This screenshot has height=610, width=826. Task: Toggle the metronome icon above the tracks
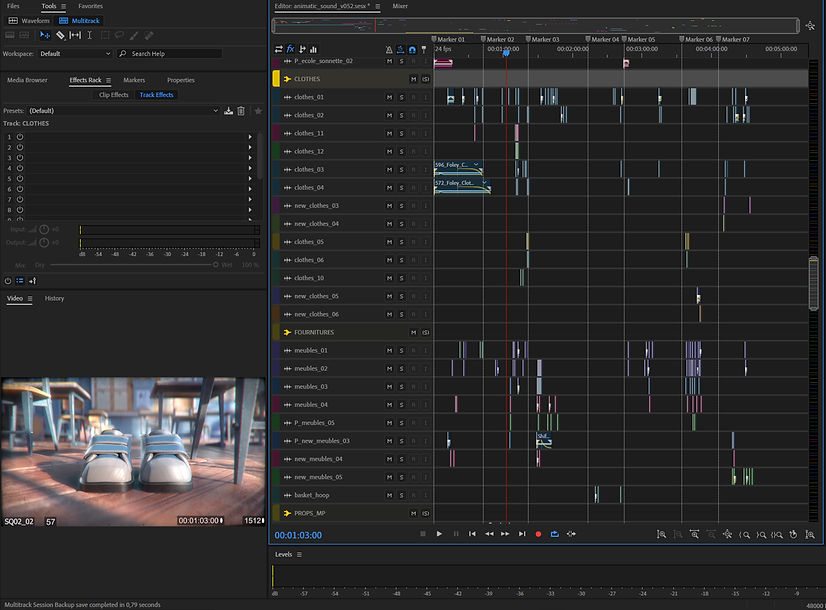[390, 49]
